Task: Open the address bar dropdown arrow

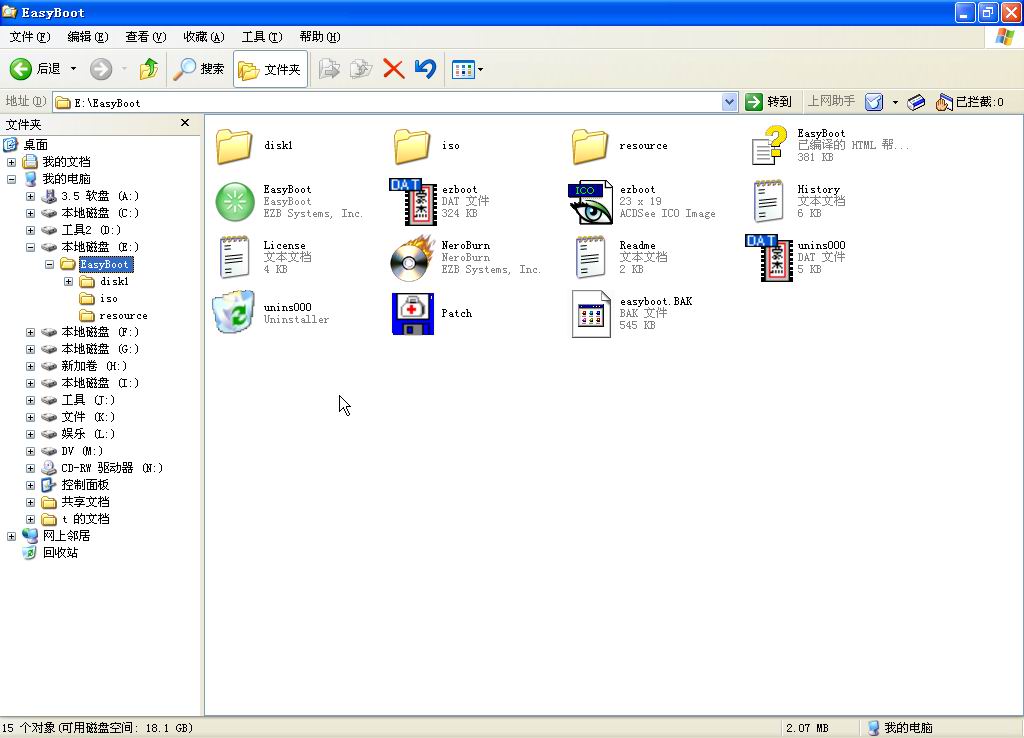Action: click(729, 102)
